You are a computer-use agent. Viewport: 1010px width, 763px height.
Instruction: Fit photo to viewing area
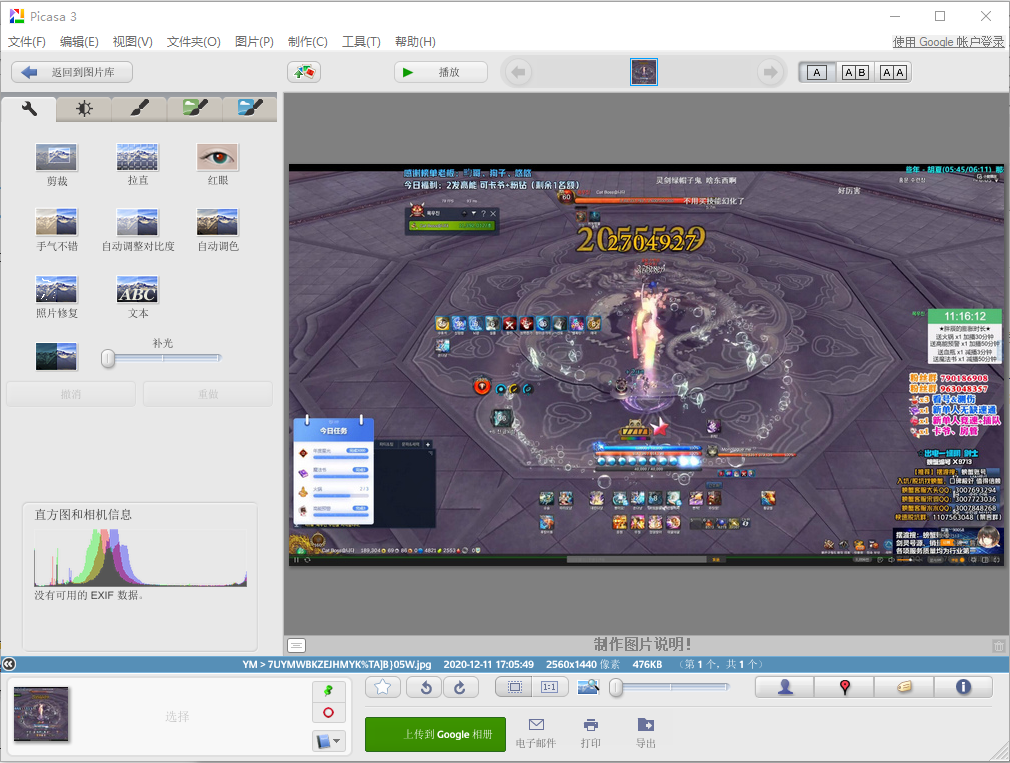coord(514,688)
